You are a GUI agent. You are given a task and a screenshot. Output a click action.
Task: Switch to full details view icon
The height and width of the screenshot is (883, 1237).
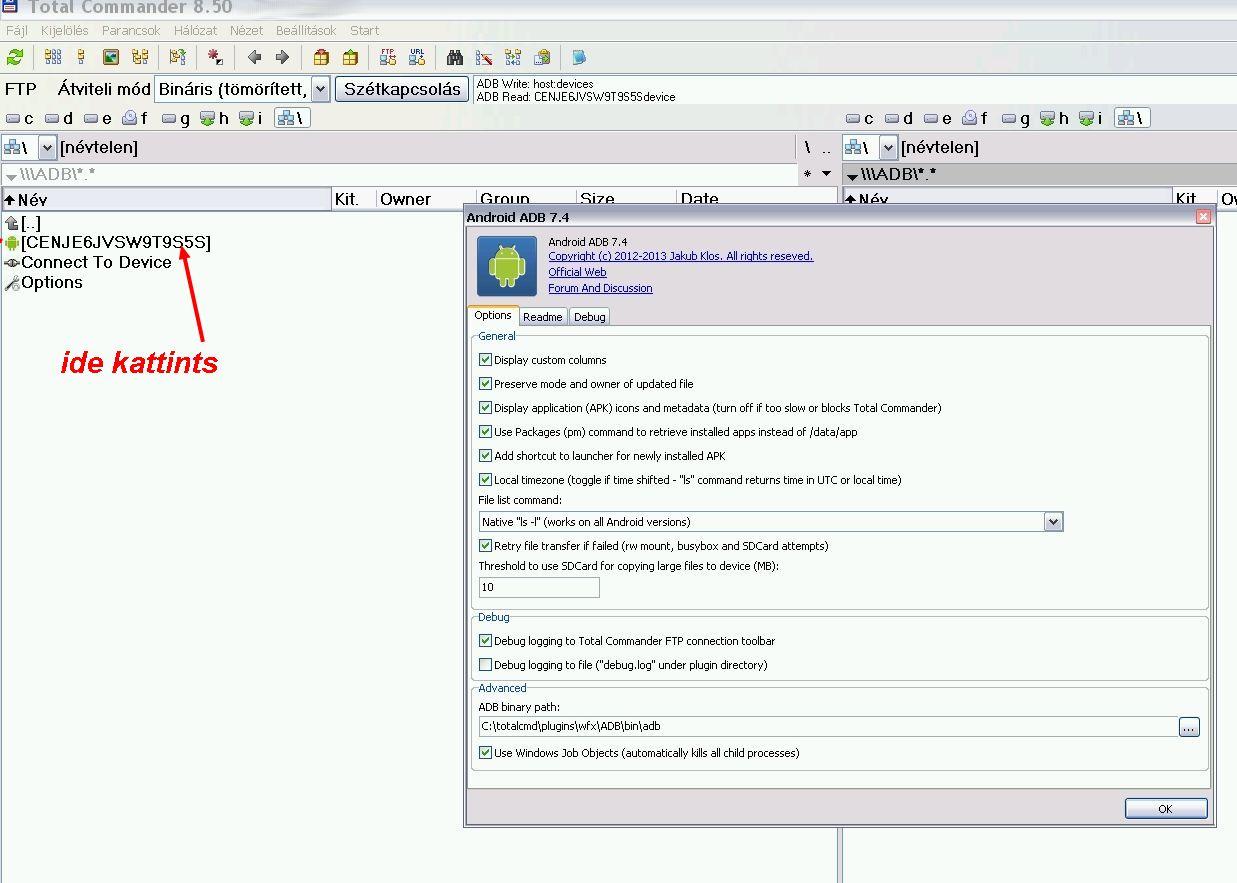point(81,57)
